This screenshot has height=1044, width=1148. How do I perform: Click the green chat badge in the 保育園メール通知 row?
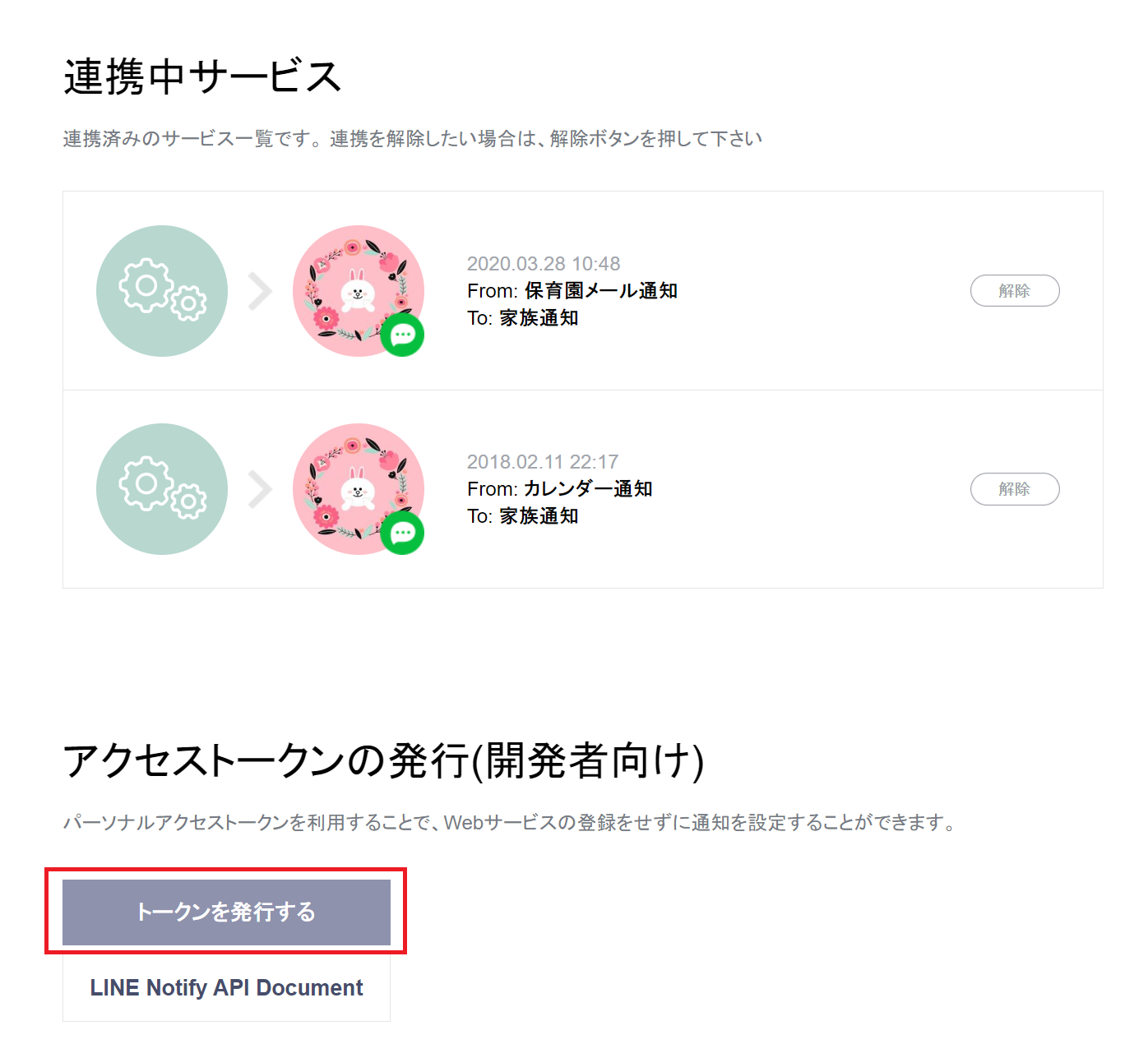click(402, 335)
